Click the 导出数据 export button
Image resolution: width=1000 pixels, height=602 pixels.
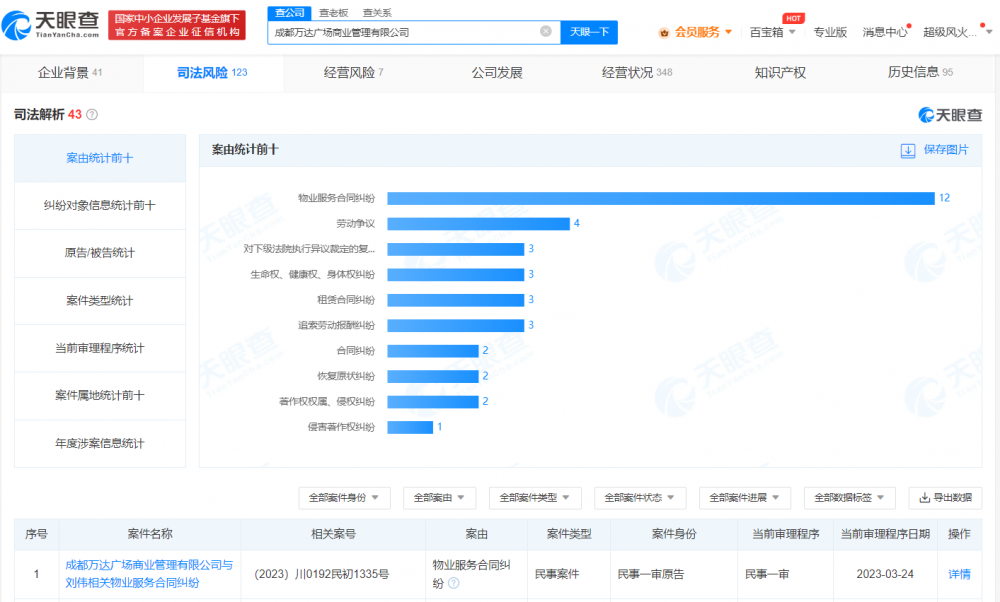(x=945, y=498)
